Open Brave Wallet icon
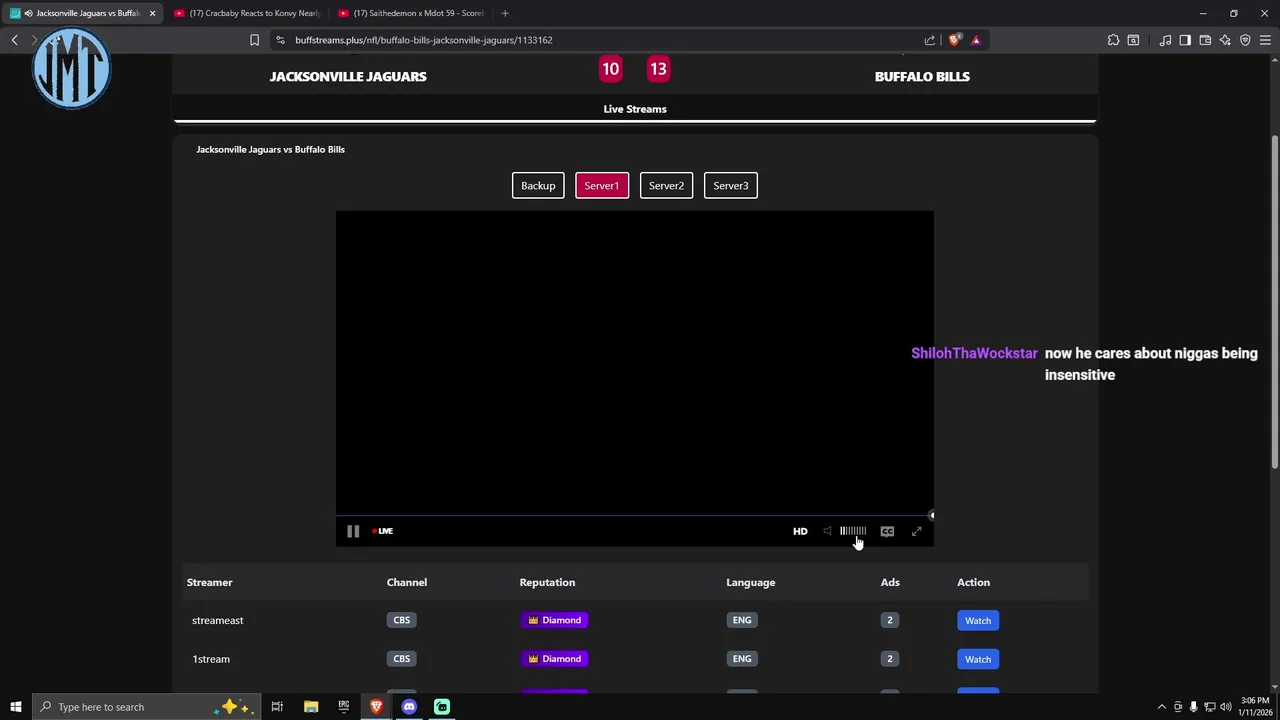 tap(1205, 40)
